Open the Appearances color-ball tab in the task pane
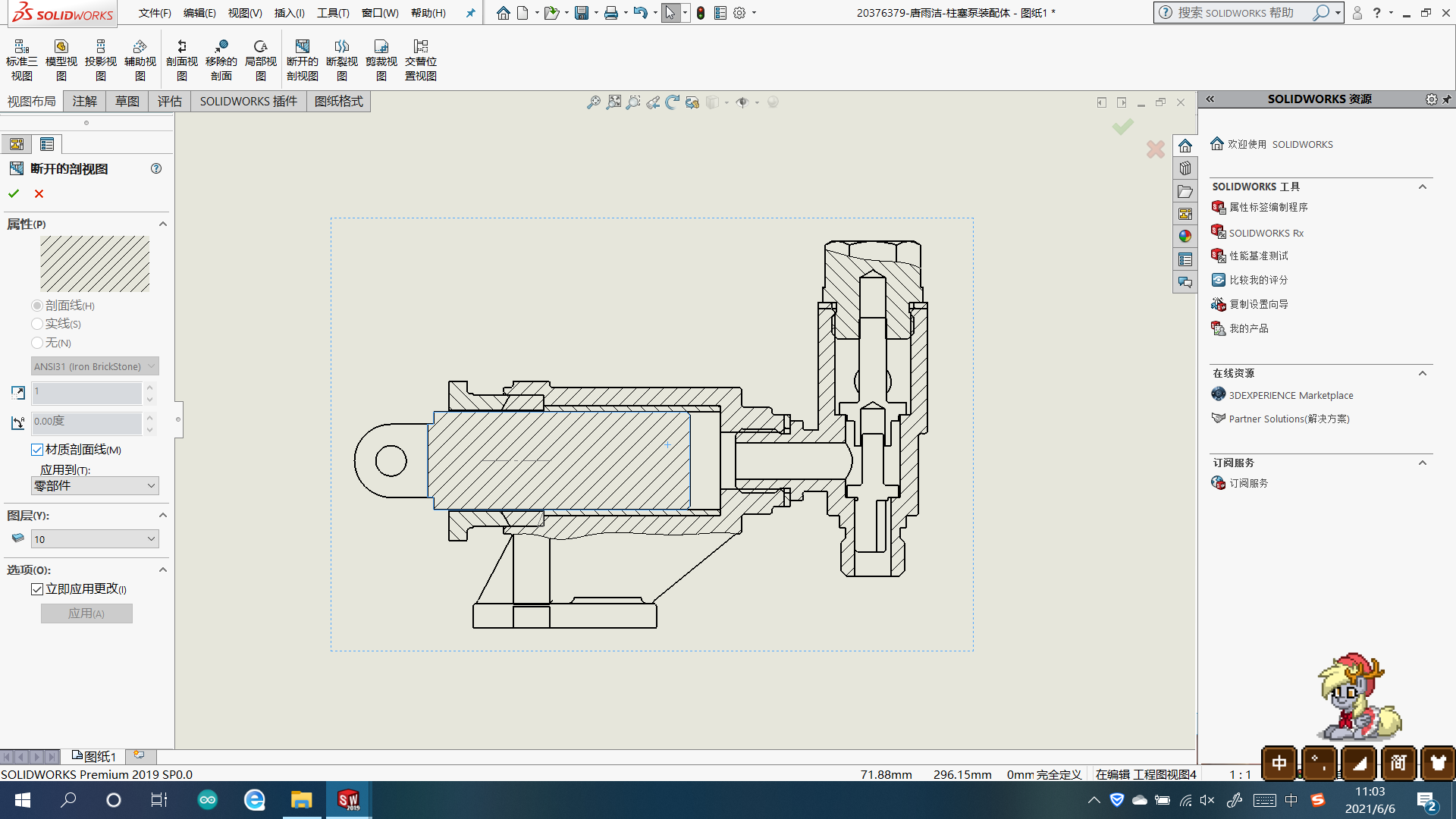Screen dimensions: 1456x819 pos(1185,237)
